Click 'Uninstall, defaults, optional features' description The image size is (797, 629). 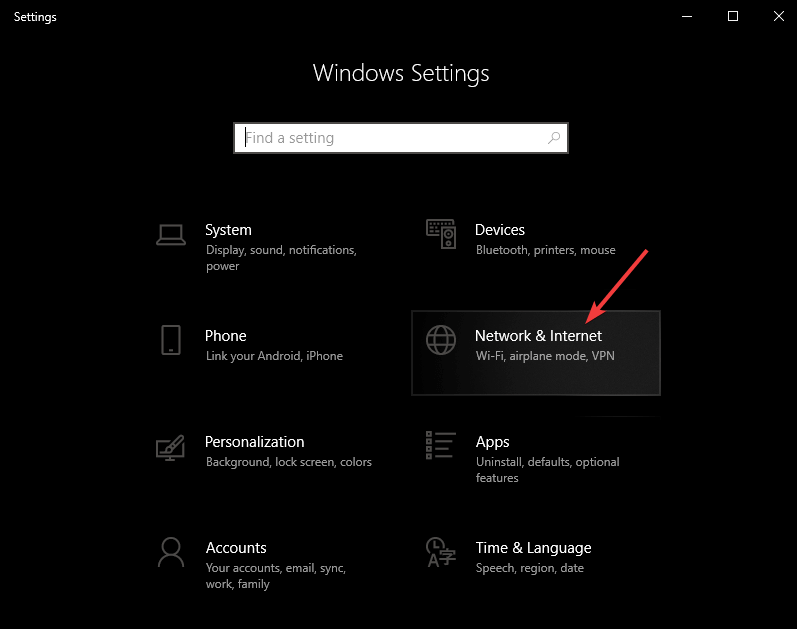point(547,470)
